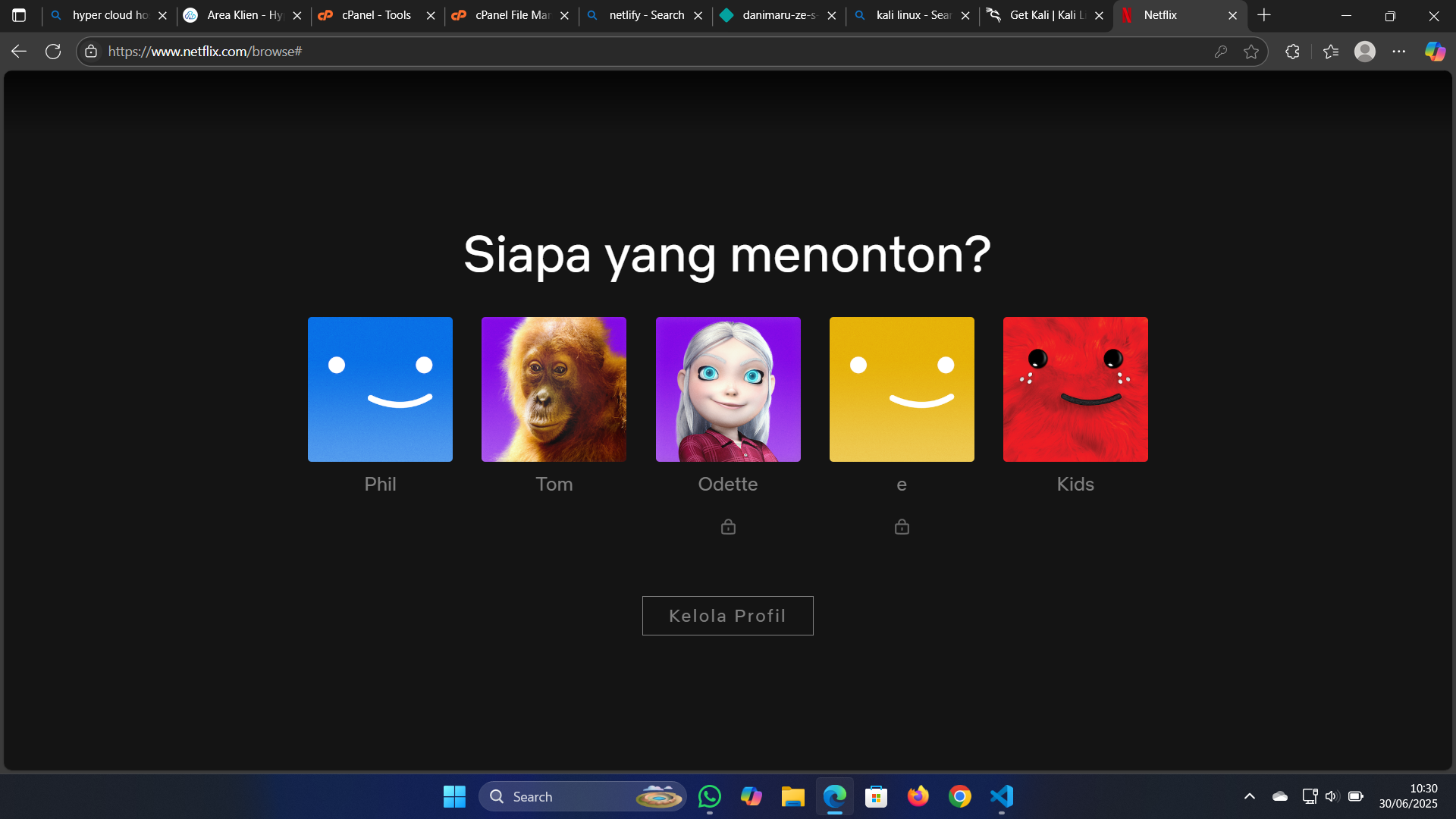Viewport: 1456px width, 819px height.
Task: Click the Kelola Profil button
Action: click(727, 615)
